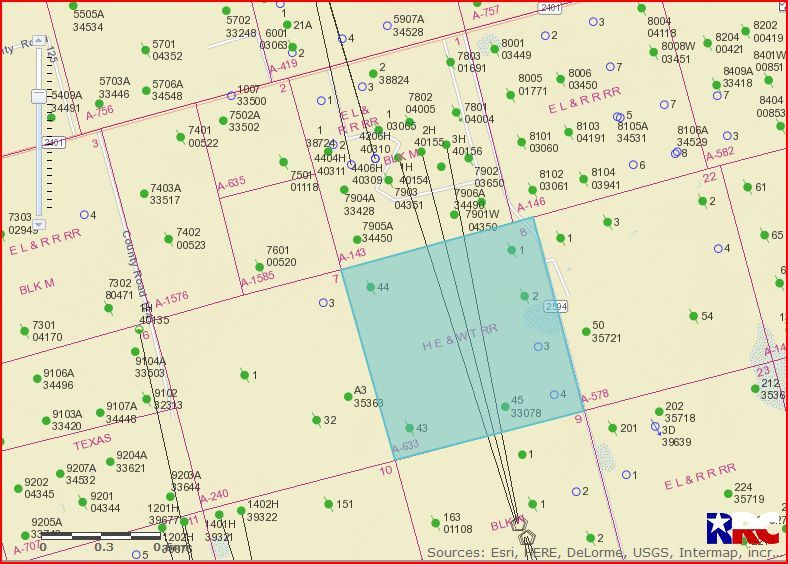Select directional well symbol 3D 39639
Image resolution: width=788 pixels, height=564 pixels.
(x=655, y=427)
